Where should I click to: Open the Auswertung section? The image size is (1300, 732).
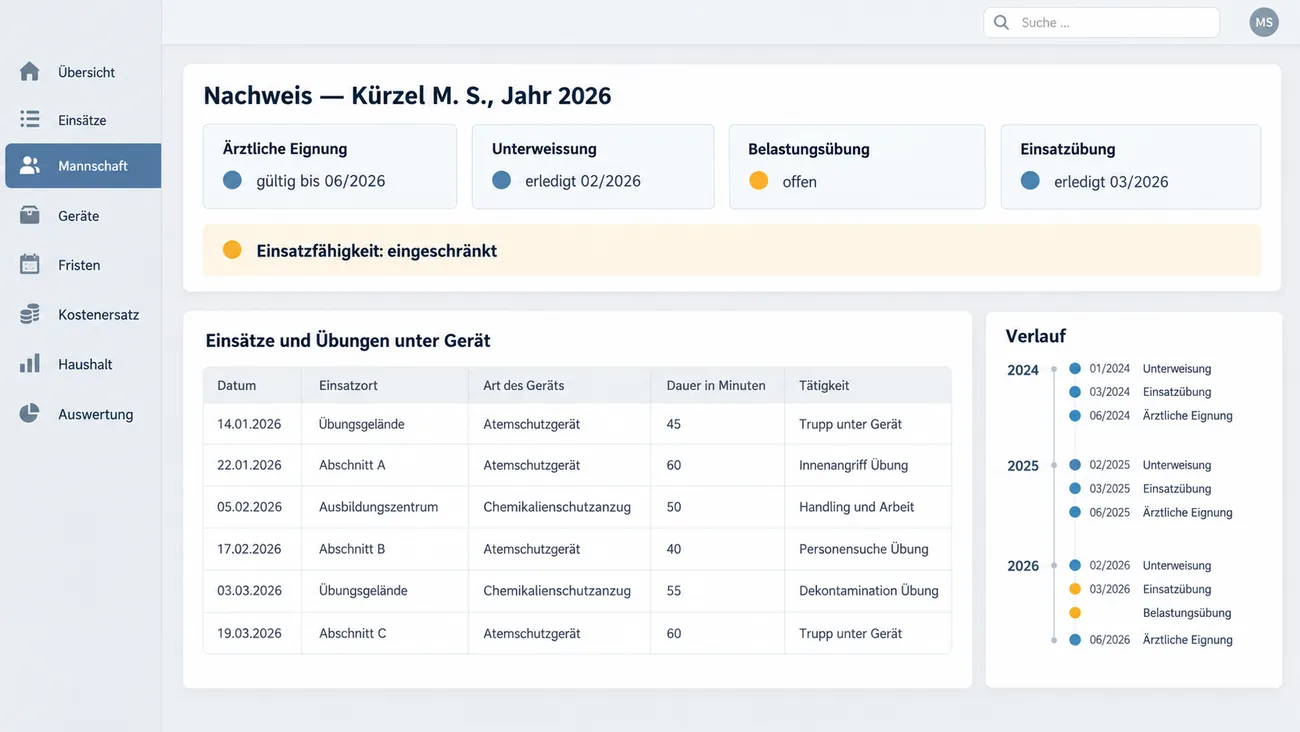coord(82,414)
